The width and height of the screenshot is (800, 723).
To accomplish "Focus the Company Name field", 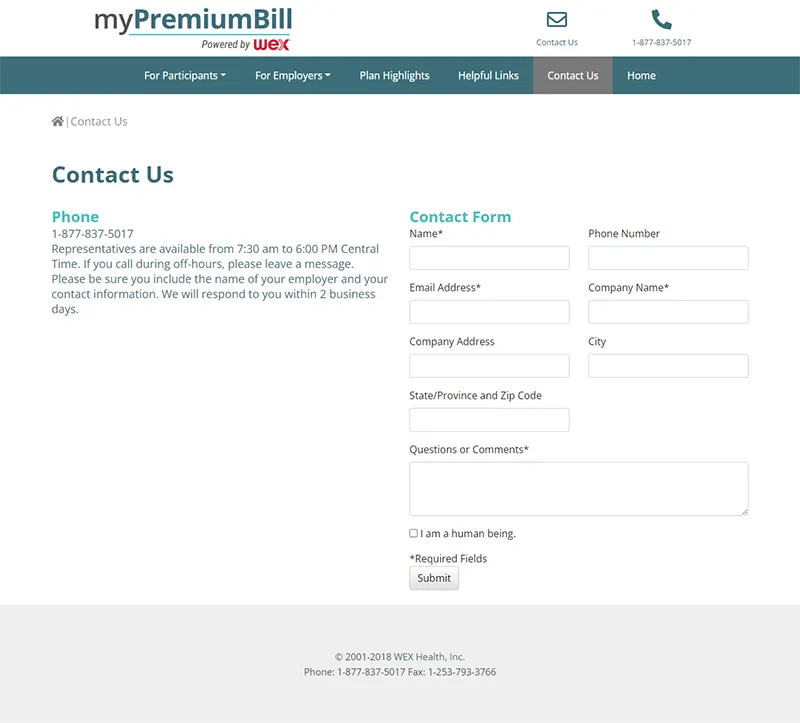I will tap(668, 312).
